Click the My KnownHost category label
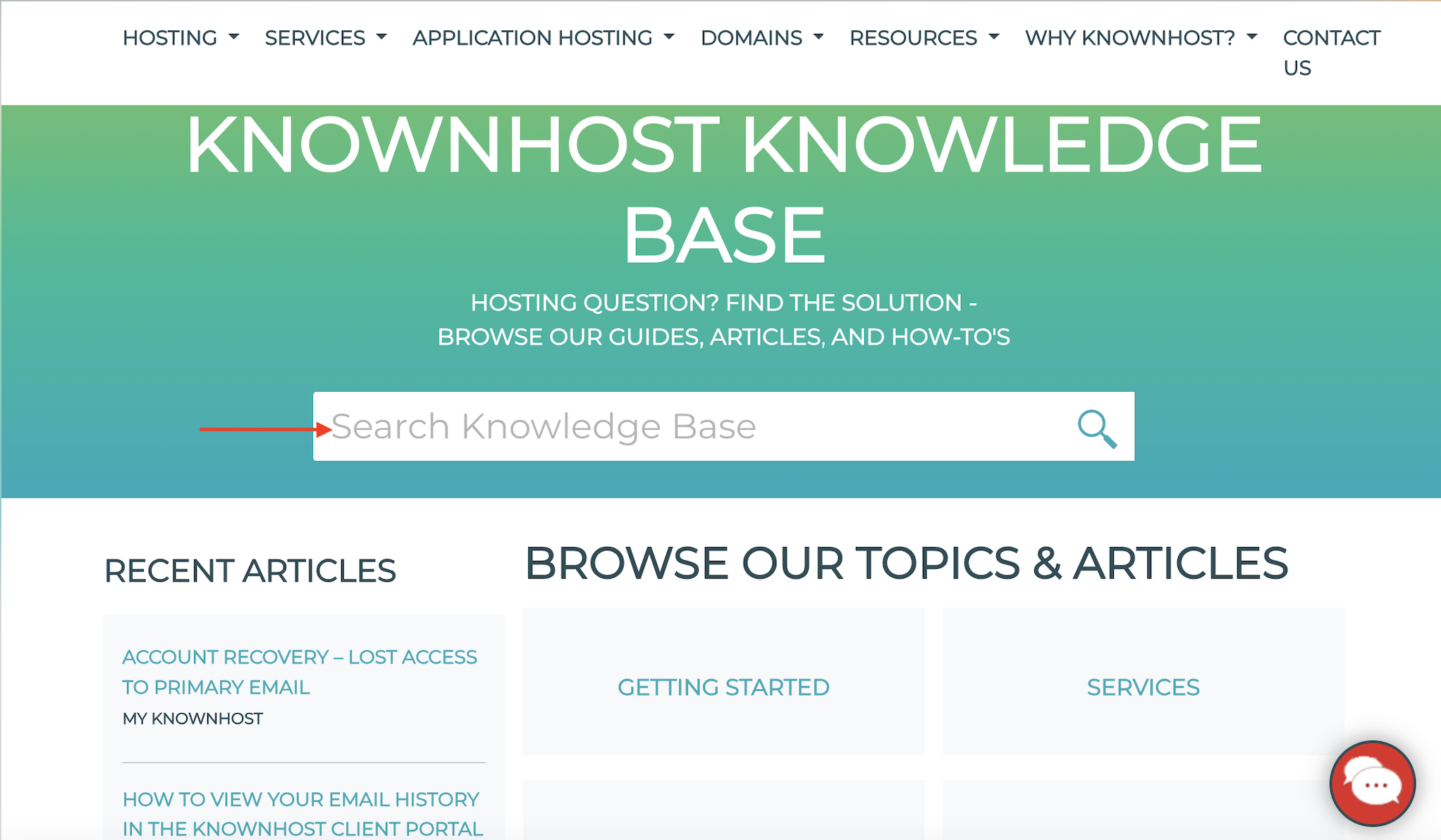1441x840 pixels. click(x=192, y=719)
